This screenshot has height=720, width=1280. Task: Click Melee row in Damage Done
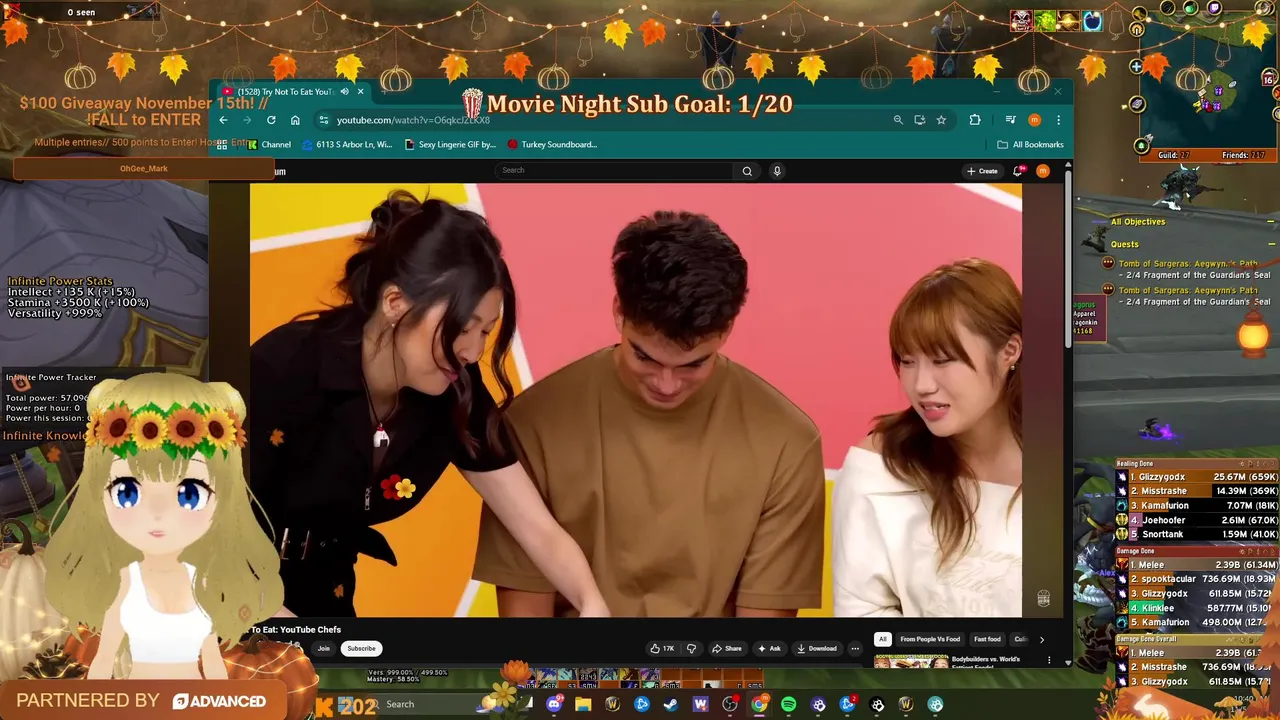[x=1198, y=565]
